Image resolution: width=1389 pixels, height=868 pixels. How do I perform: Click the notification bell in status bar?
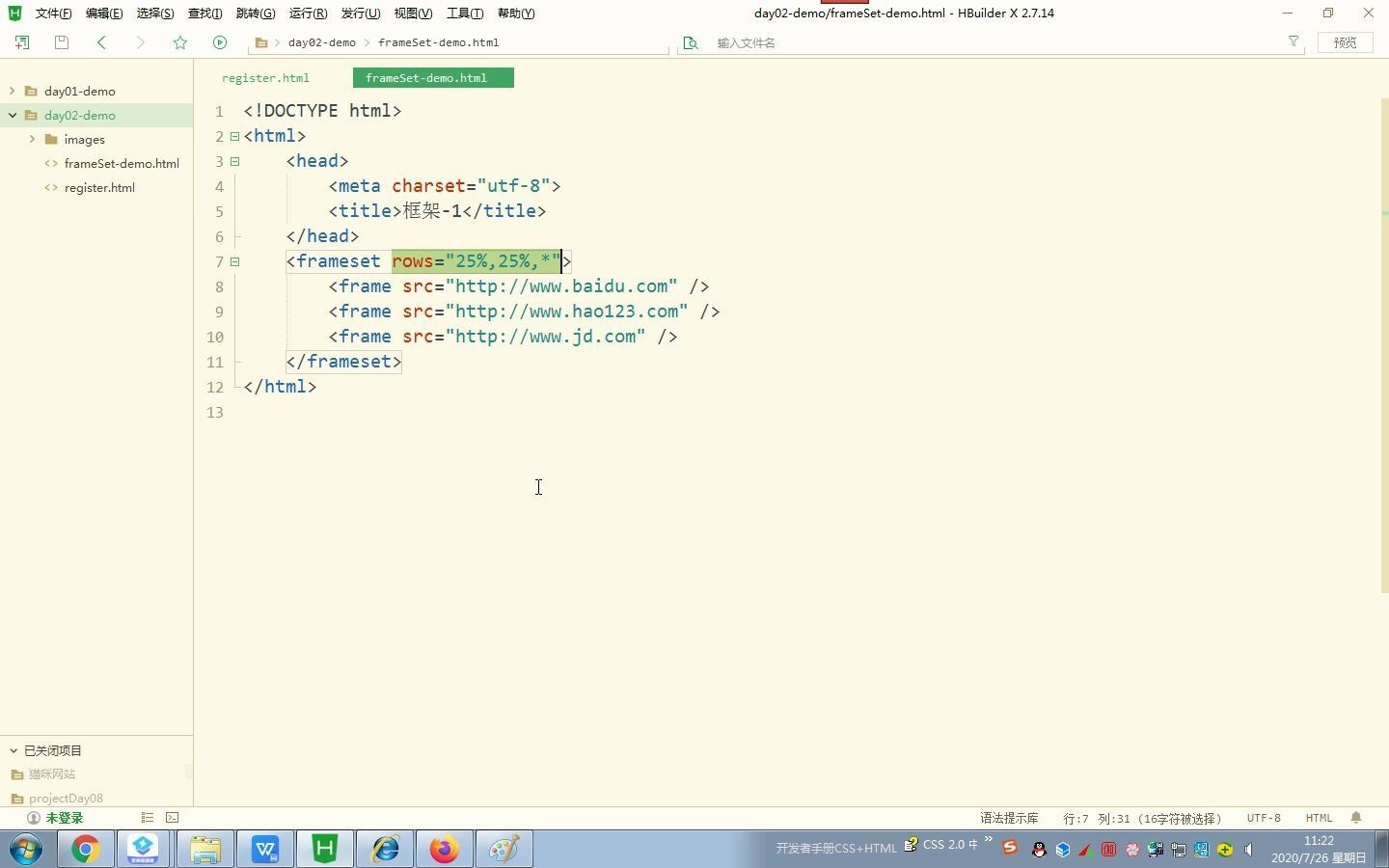(x=1356, y=818)
